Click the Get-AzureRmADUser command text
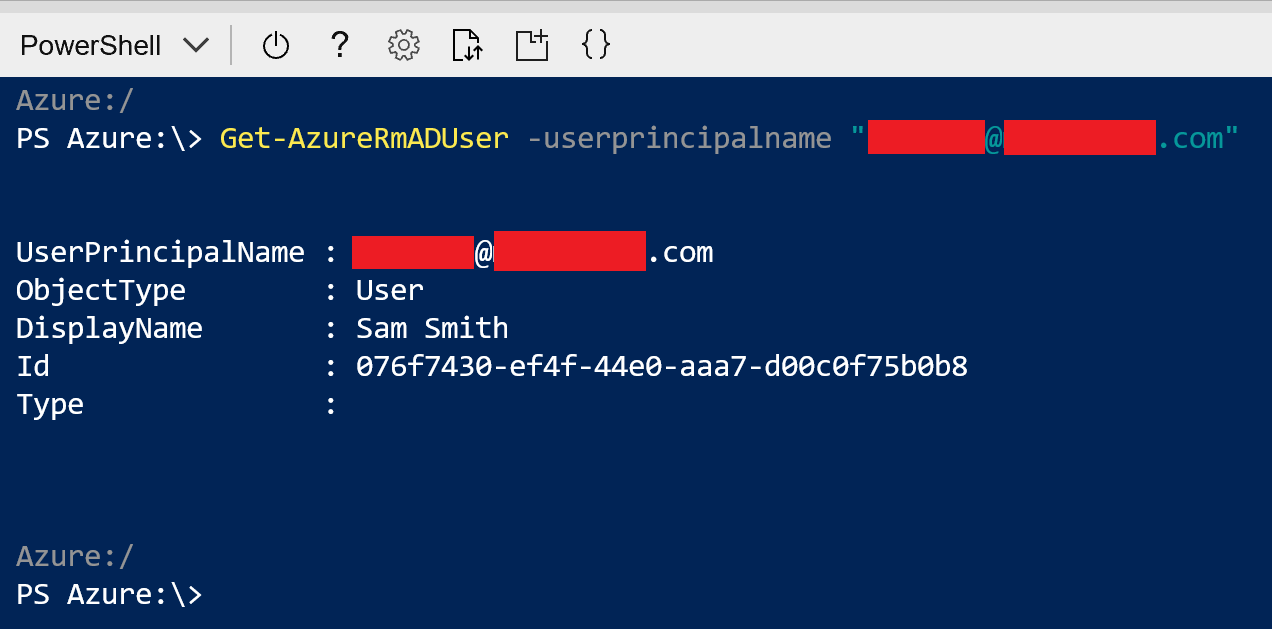 (364, 138)
